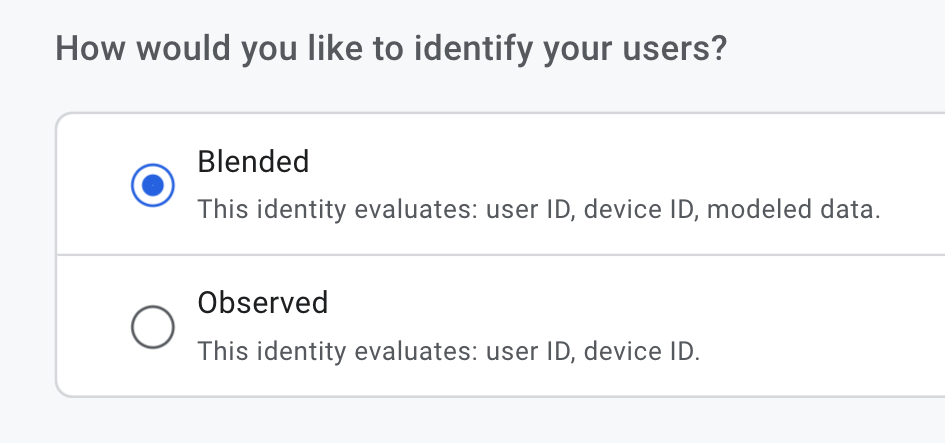This screenshot has height=443, width=945.
Task: Click the Blended description mentioning modeled data
Action: [538, 211]
